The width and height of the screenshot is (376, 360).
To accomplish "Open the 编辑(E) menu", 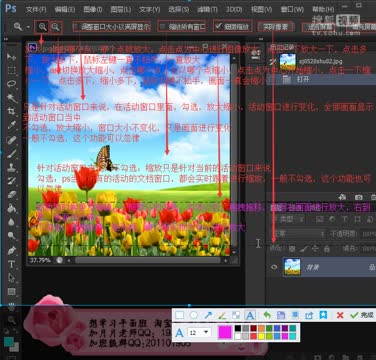I will tap(65, 9).
